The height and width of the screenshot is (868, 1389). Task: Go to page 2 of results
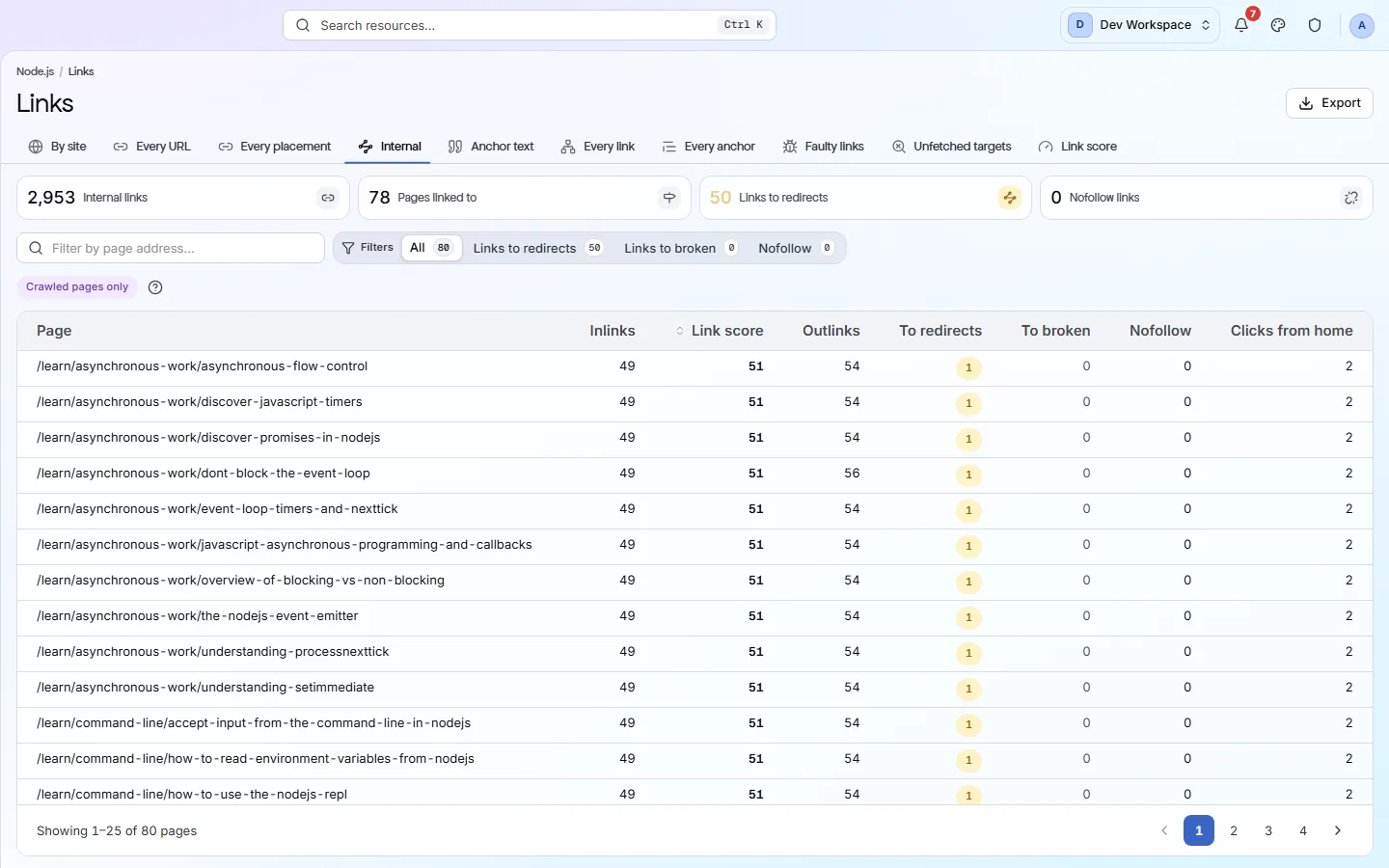pyautogui.click(x=1234, y=830)
